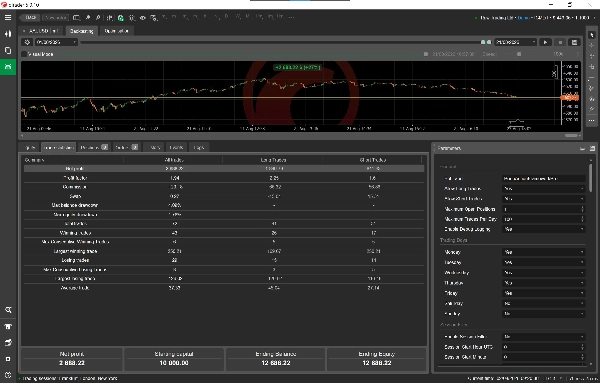This screenshot has width=600, height=383.
Task: Click the chart layout icon in toolbar
Action: (x=77, y=18)
